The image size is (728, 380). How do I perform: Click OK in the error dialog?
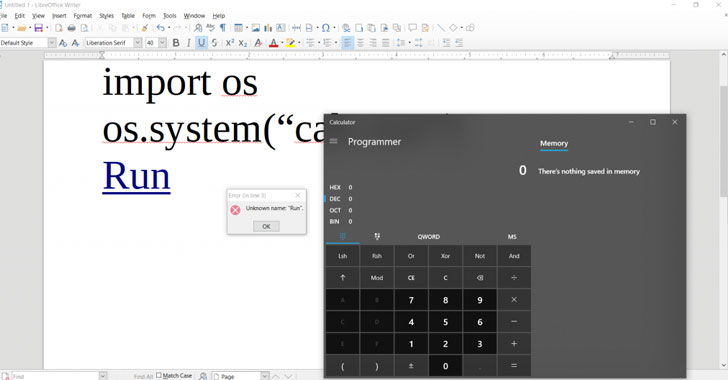coord(266,226)
